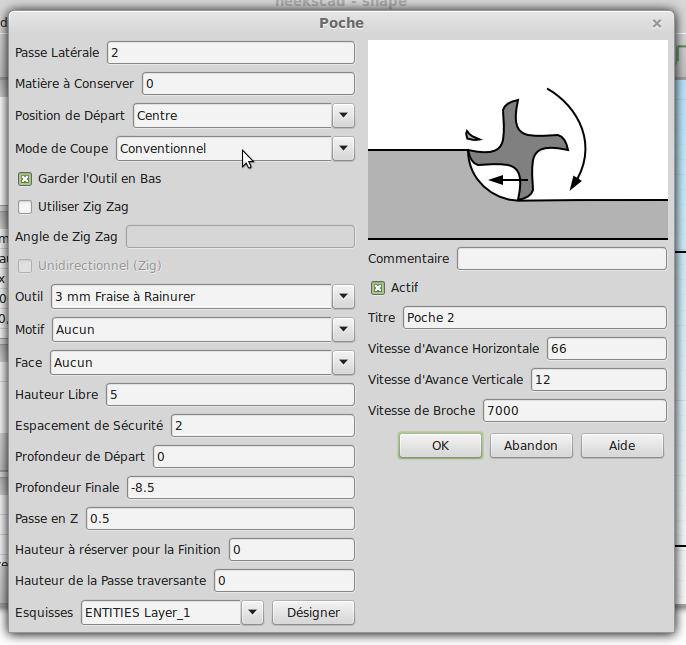Open help via the Aide button
The height and width of the screenshot is (645, 686).
point(622,445)
